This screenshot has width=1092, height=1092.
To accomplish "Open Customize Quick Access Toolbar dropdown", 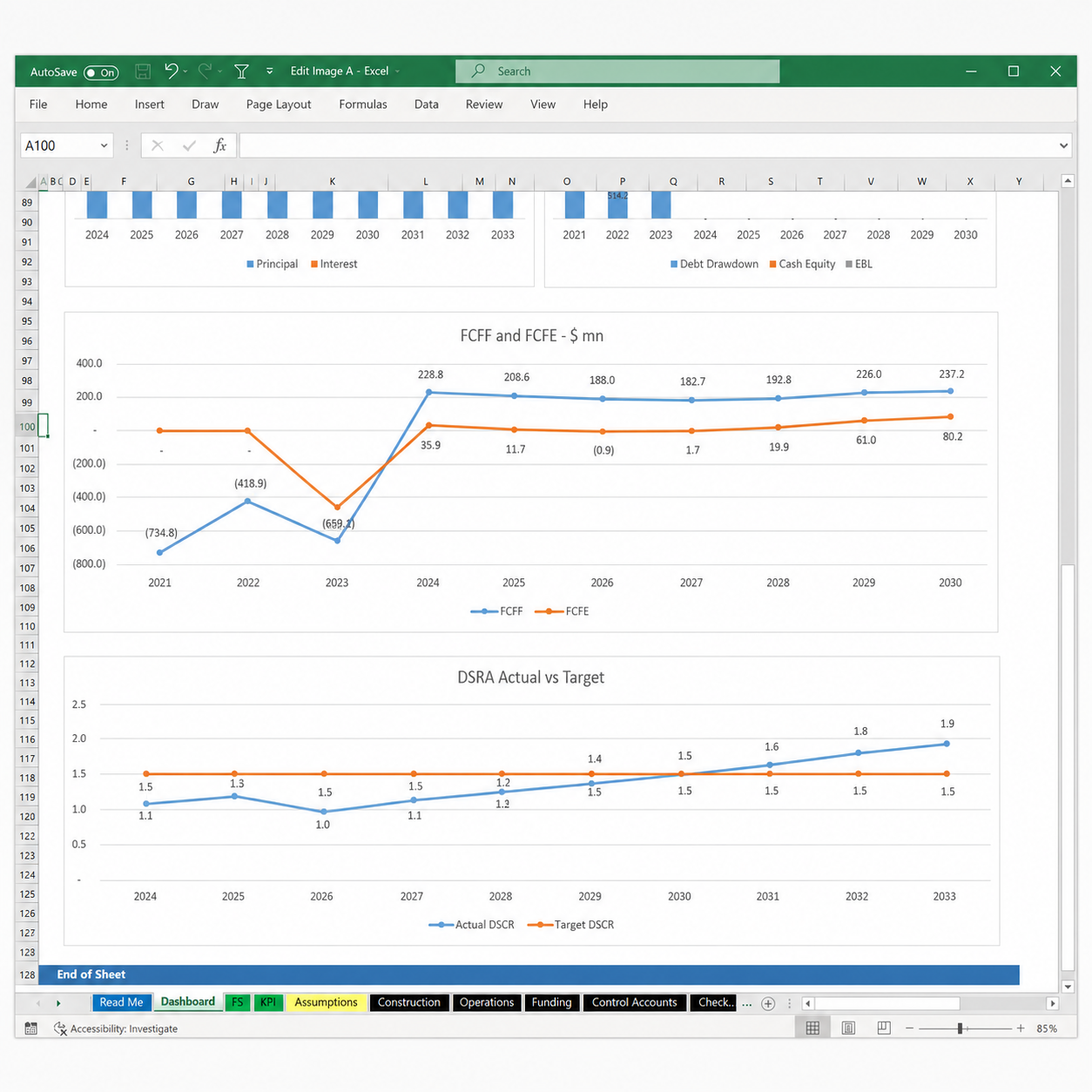I will [270, 71].
